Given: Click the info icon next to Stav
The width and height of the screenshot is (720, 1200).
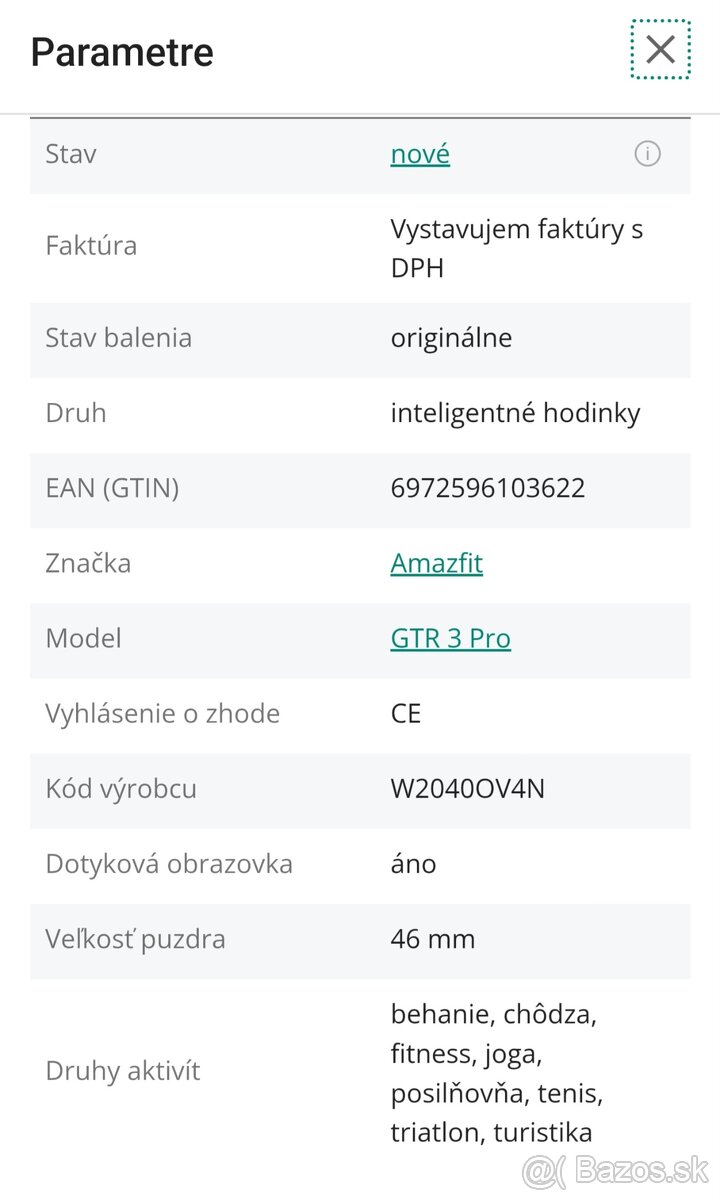Looking at the screenshot, I should pyautogui.click(x=648, y=154).
